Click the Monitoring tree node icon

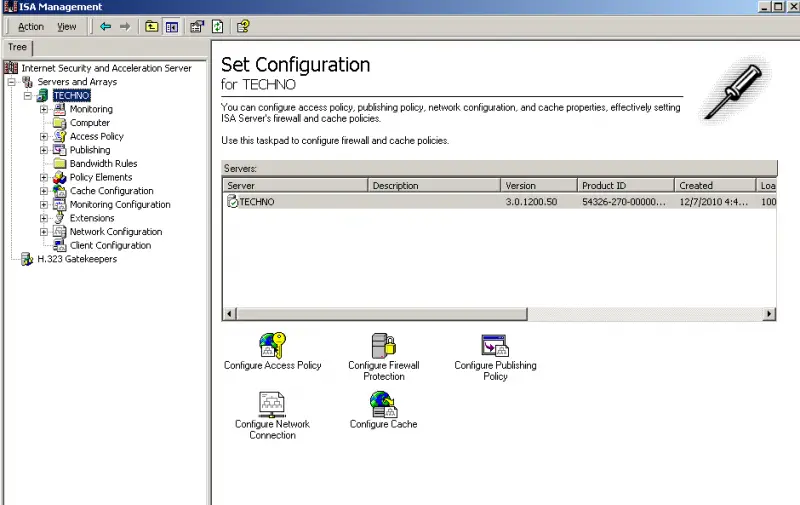(x=60, y=109)
